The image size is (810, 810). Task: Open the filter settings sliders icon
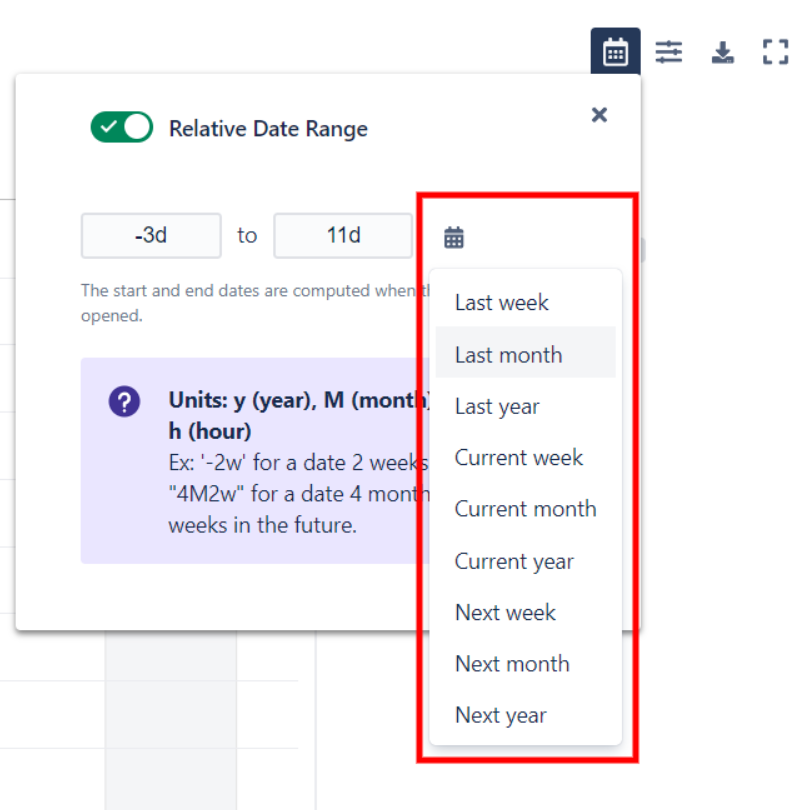pos(669,52)
